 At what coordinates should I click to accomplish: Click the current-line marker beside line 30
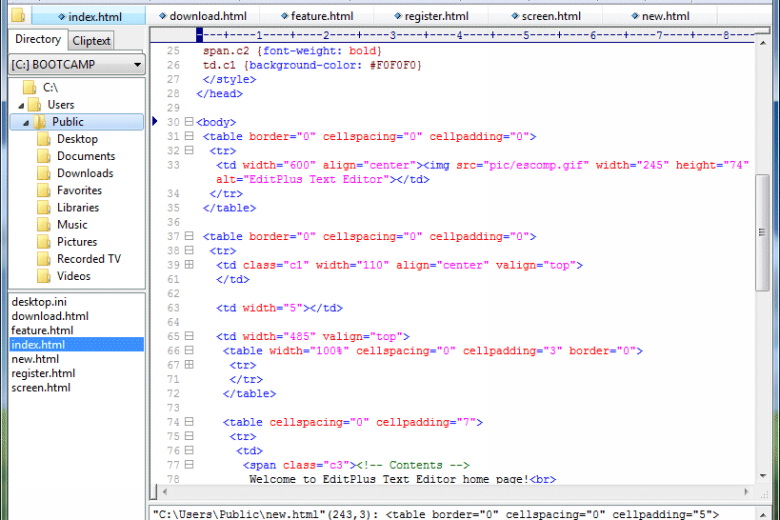tap(155, 121)
